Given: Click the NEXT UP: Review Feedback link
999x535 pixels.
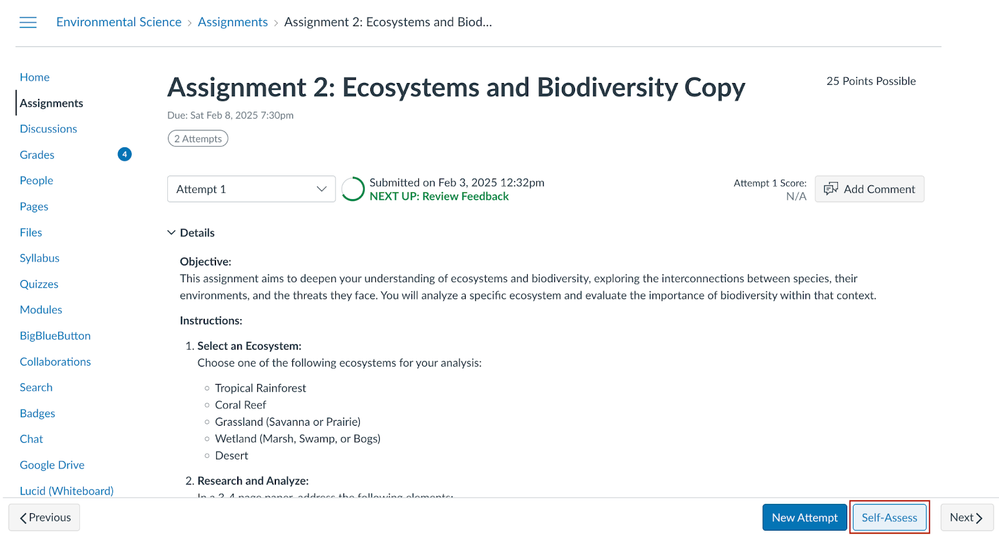Looking at the screenshot, I should point(439,197).
